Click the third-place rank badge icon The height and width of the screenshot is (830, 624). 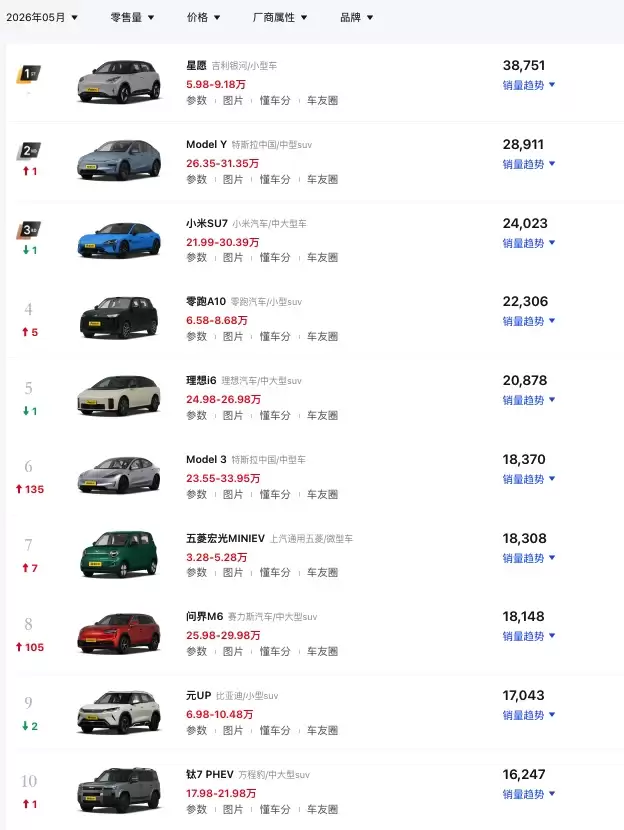pyautogui.click(x=29, y=230)
